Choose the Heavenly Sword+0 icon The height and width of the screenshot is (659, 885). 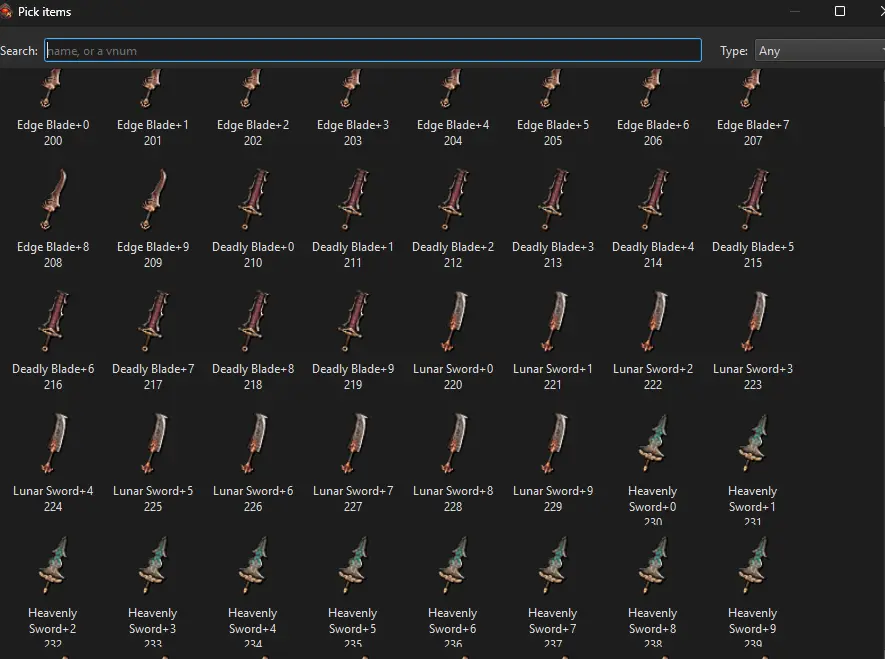click(653, 443)
